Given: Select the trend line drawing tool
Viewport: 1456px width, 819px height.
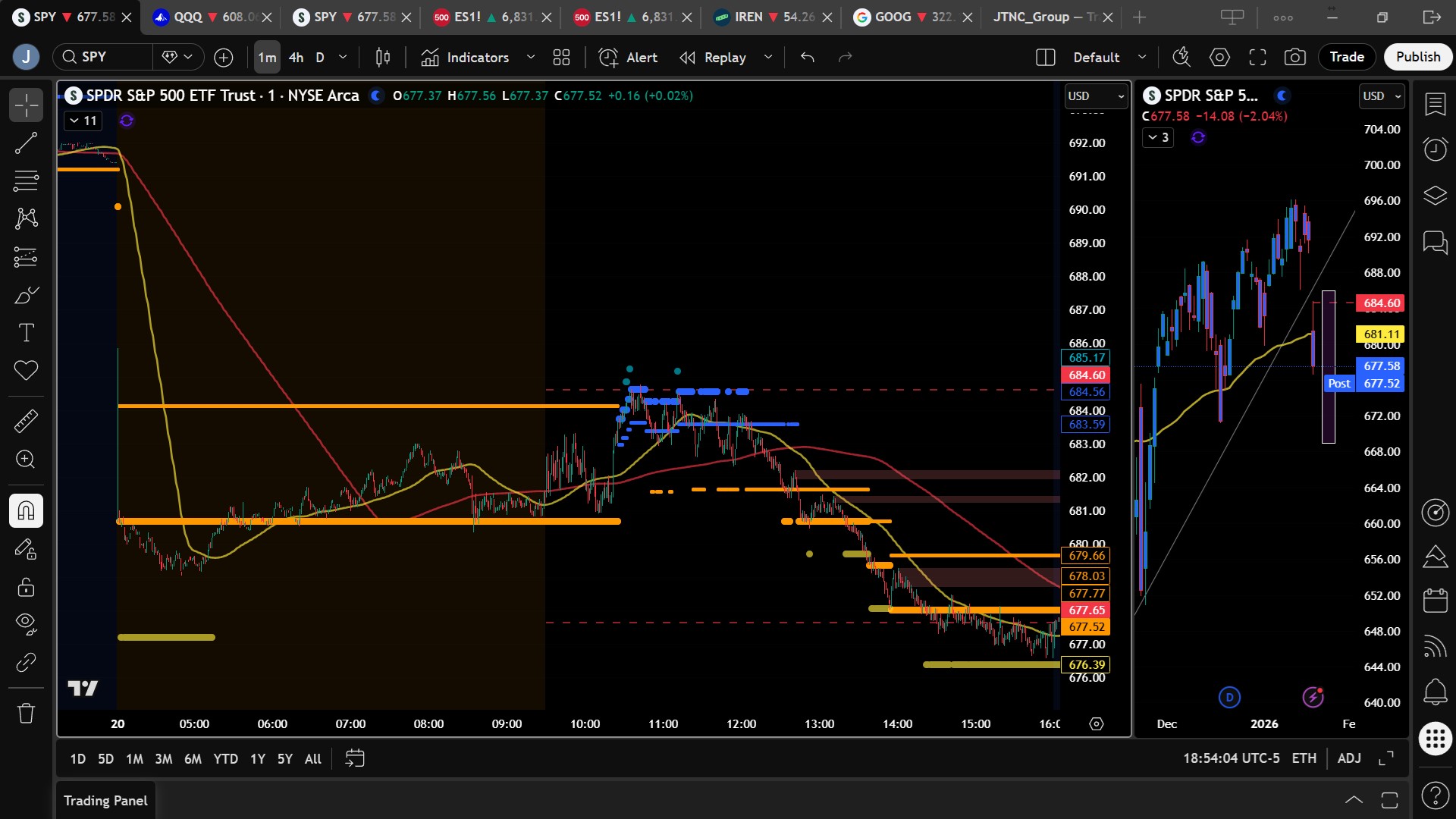Looking at the screenshot, I should 26,143.
